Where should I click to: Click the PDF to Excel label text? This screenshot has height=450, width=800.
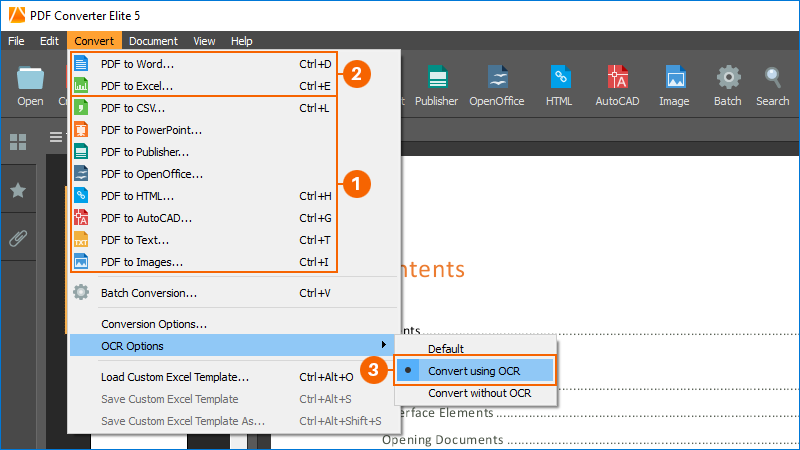click(137, 86)
